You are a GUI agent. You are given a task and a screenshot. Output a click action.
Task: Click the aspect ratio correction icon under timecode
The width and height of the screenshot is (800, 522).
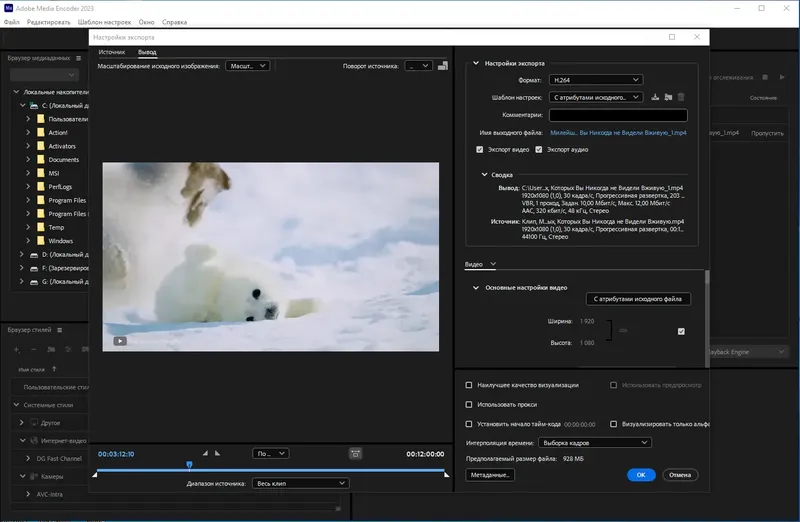(355, 453)
